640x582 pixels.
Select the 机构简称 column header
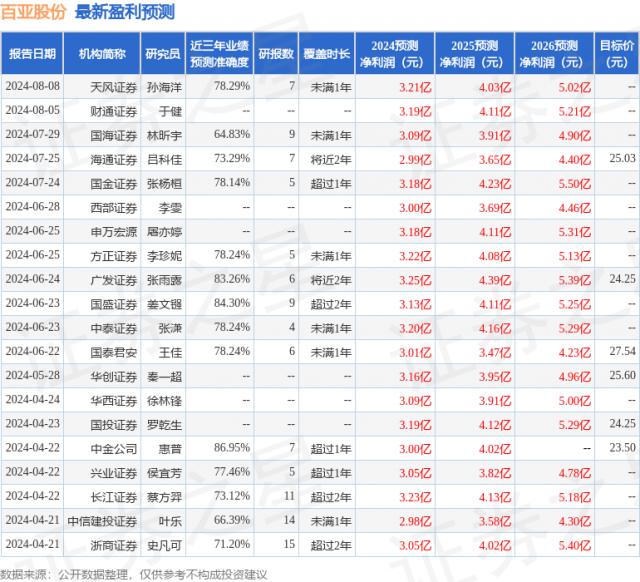click(x=102, y=53)
